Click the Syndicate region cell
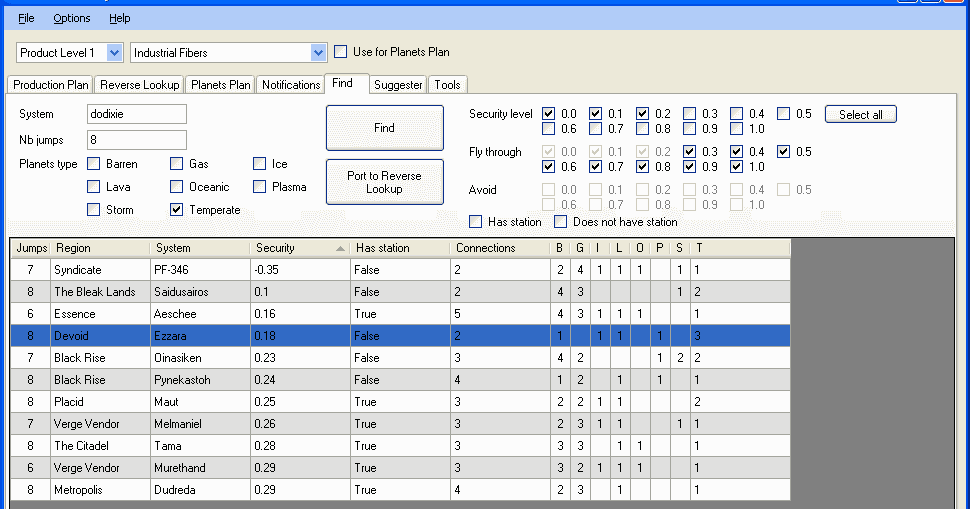 100,270
